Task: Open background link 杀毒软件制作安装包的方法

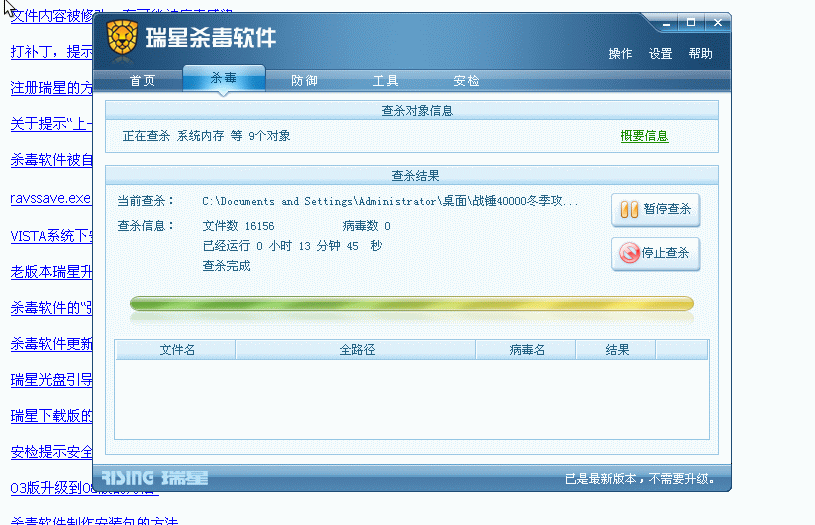Action: (x=94, y=520)
